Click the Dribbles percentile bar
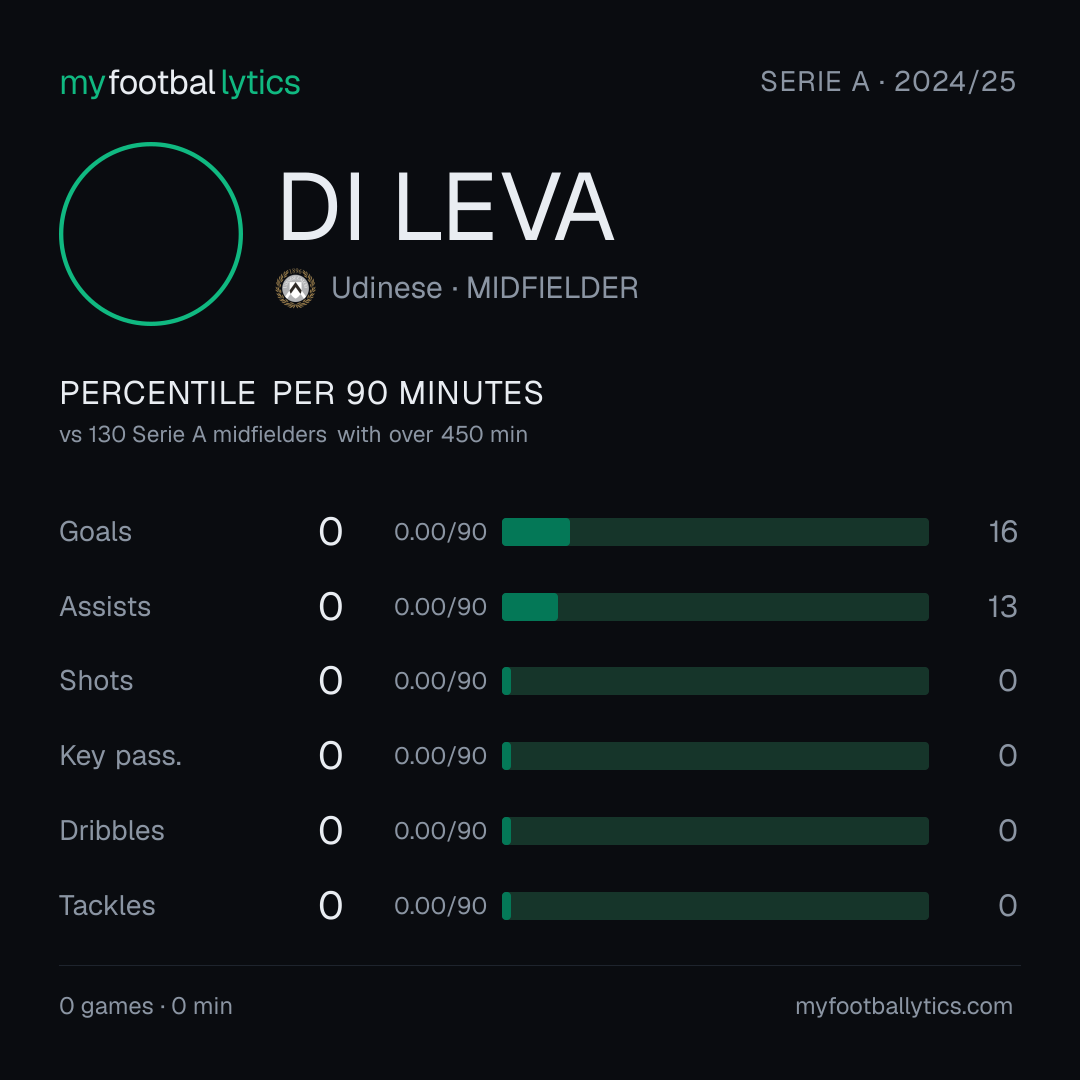The image size is (1080, 1080). tap(715, 831)
